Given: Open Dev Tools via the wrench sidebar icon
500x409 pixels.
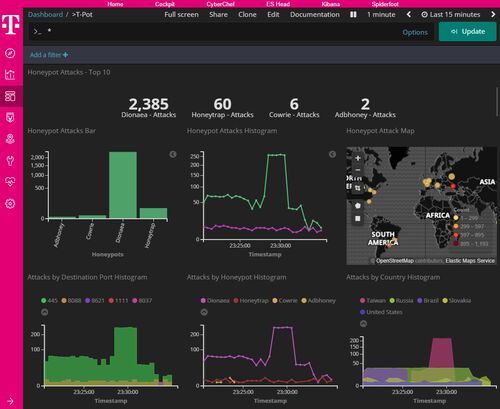Looking at the screenshot, I should [x=10, y=160].
